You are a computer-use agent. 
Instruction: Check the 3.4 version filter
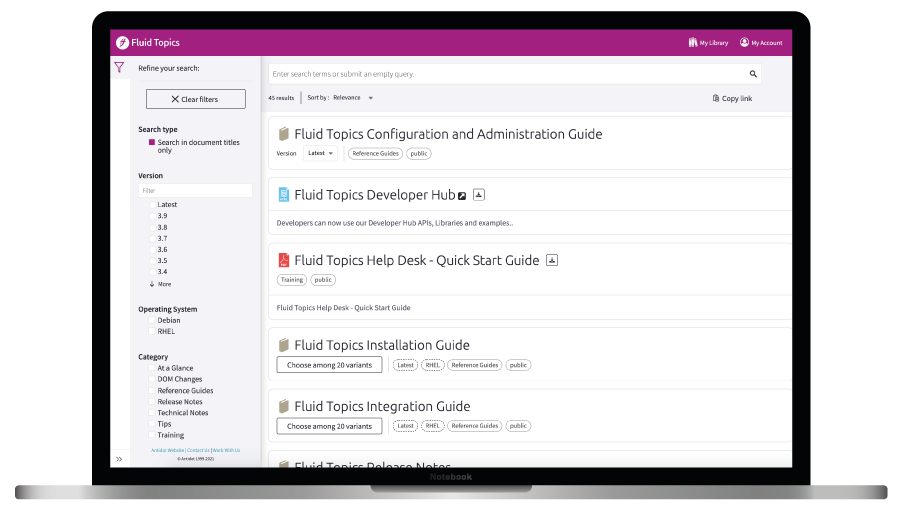[x=153, y=272]
